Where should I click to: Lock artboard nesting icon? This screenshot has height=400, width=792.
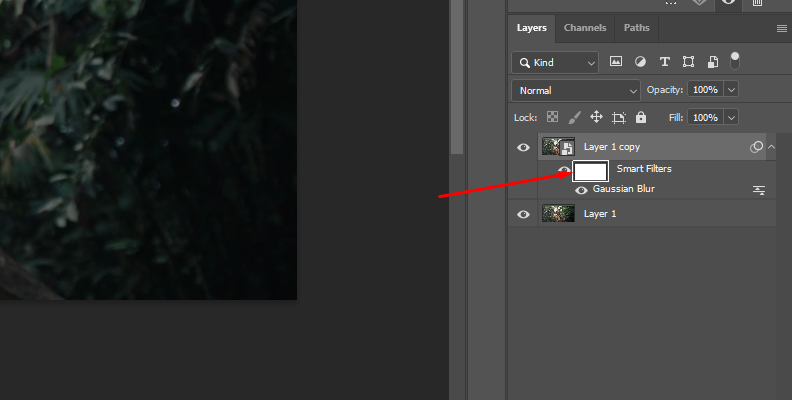[x=619, y=118]
